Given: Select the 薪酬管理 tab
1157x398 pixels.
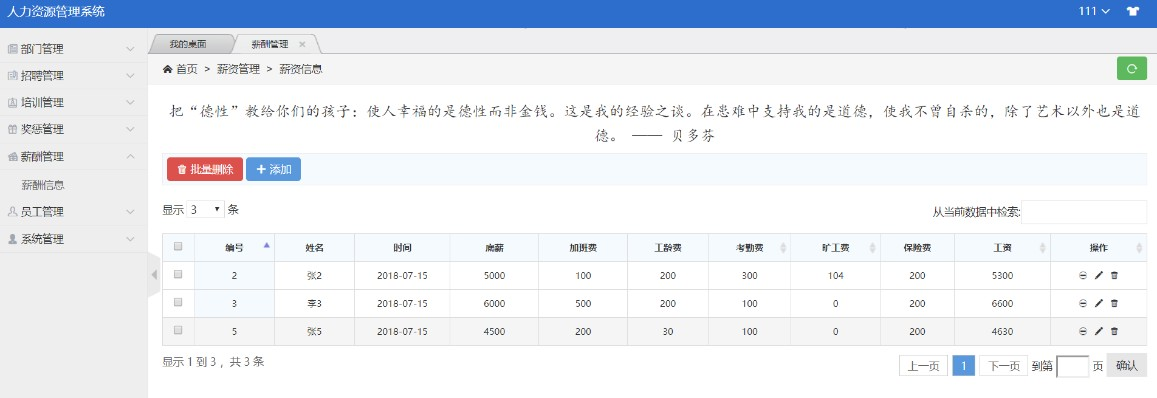Looking at the screenshot, I should pyautogui.click(x=269, y=44).
